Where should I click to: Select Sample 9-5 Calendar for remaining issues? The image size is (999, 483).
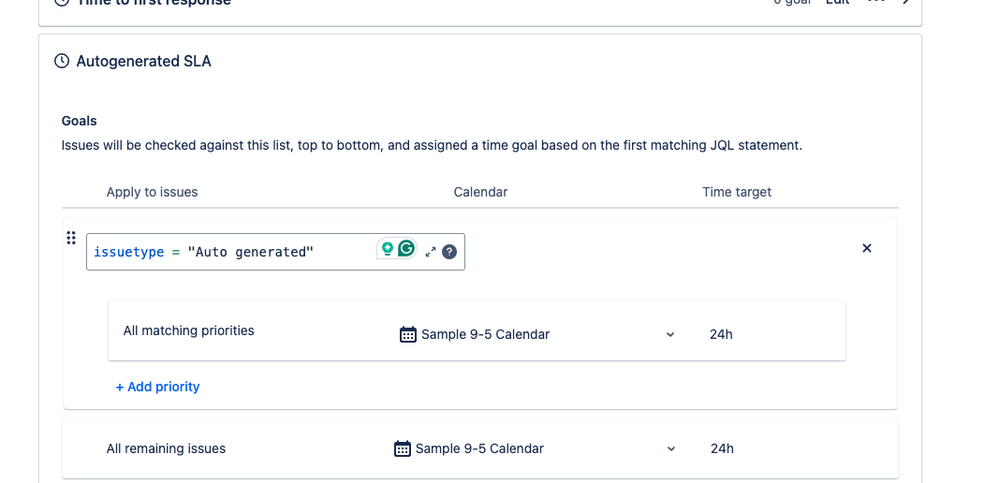(x=480, y=449)
